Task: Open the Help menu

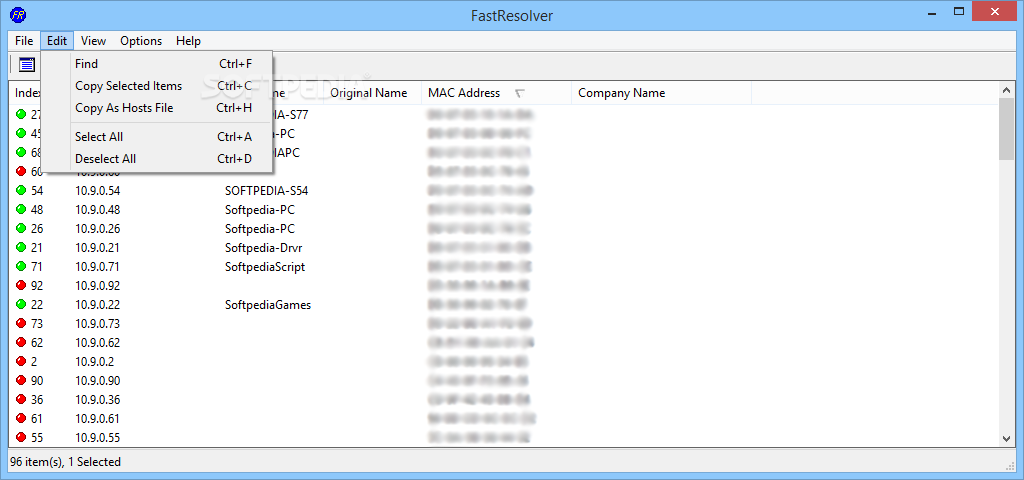Action: click(x=188, y=40)
